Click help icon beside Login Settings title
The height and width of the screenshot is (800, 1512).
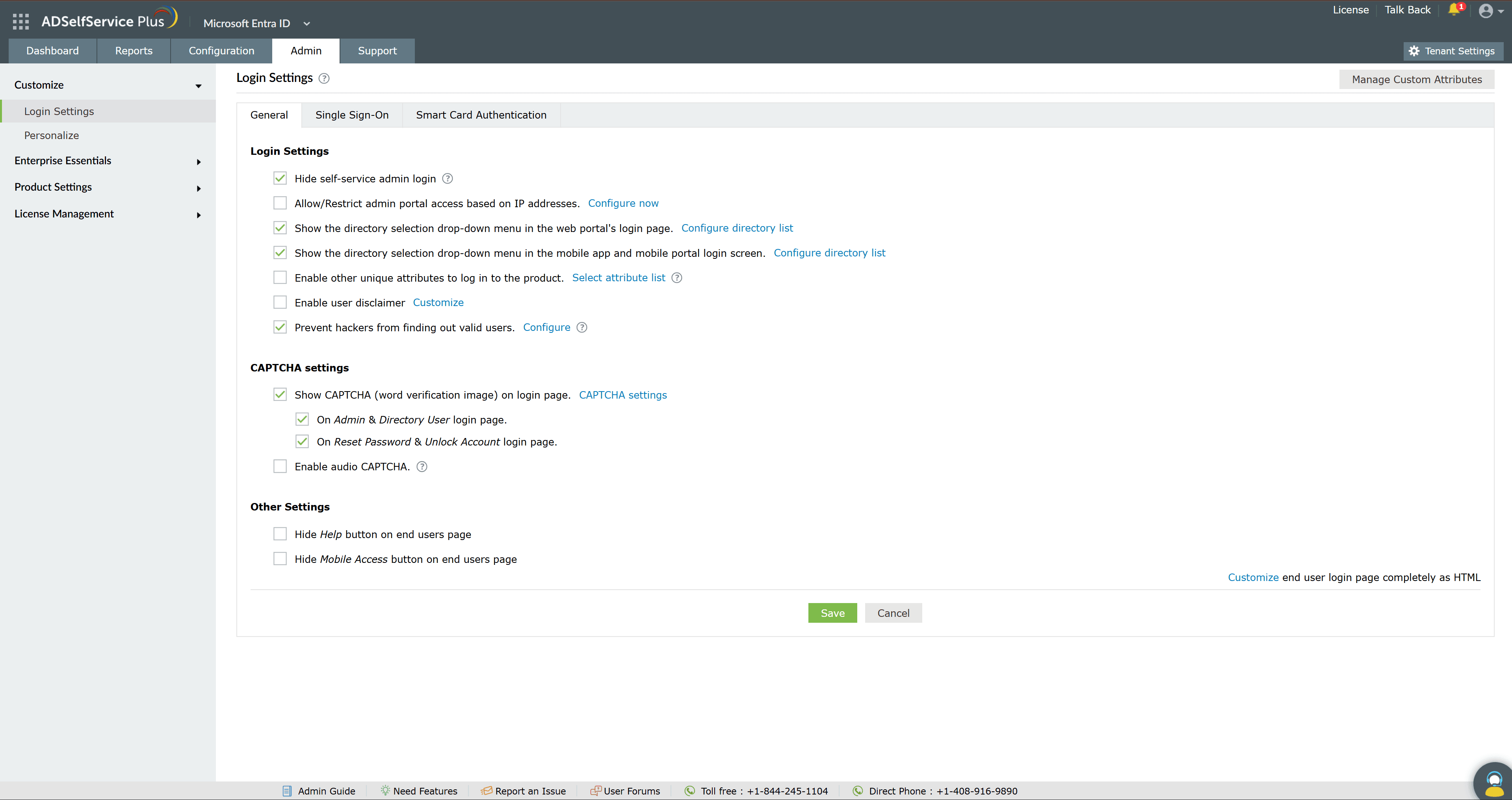click(324, 79)
